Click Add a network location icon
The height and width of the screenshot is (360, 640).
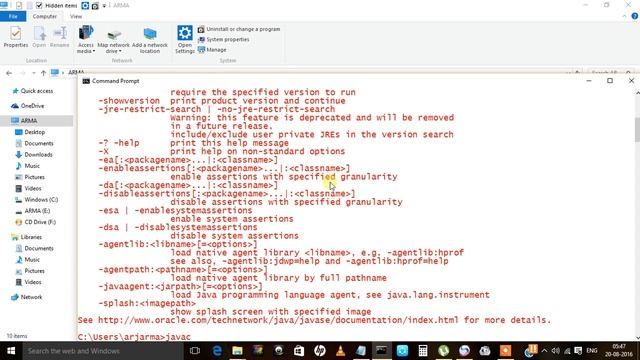(x=150, y=40)
